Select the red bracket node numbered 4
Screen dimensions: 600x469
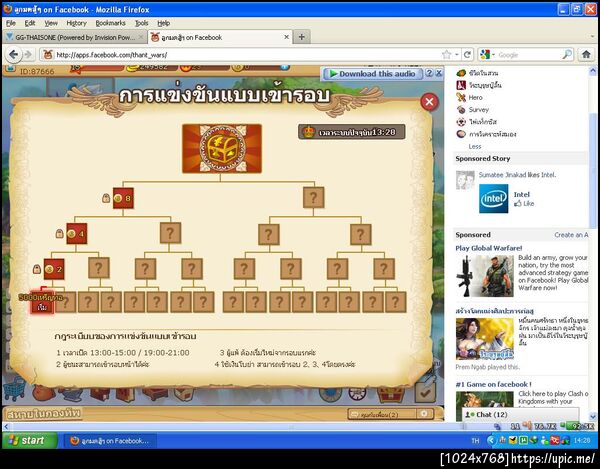click(77, 233)
